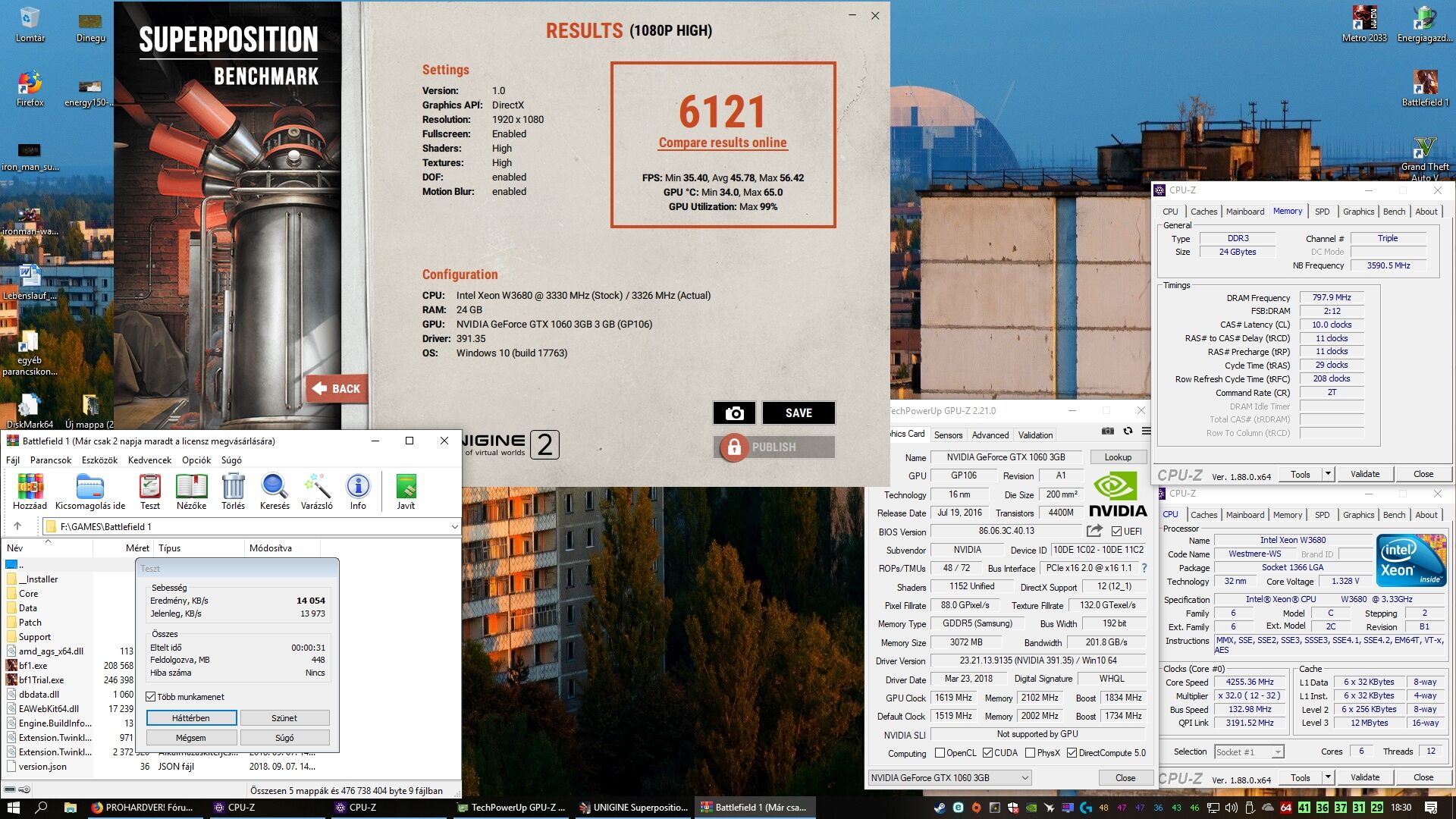Click the Kicsomagolás ide extract icon in WinRAR
This screenshot has width=1456, height=819.
pyautogui.click(x=90, y=491)
